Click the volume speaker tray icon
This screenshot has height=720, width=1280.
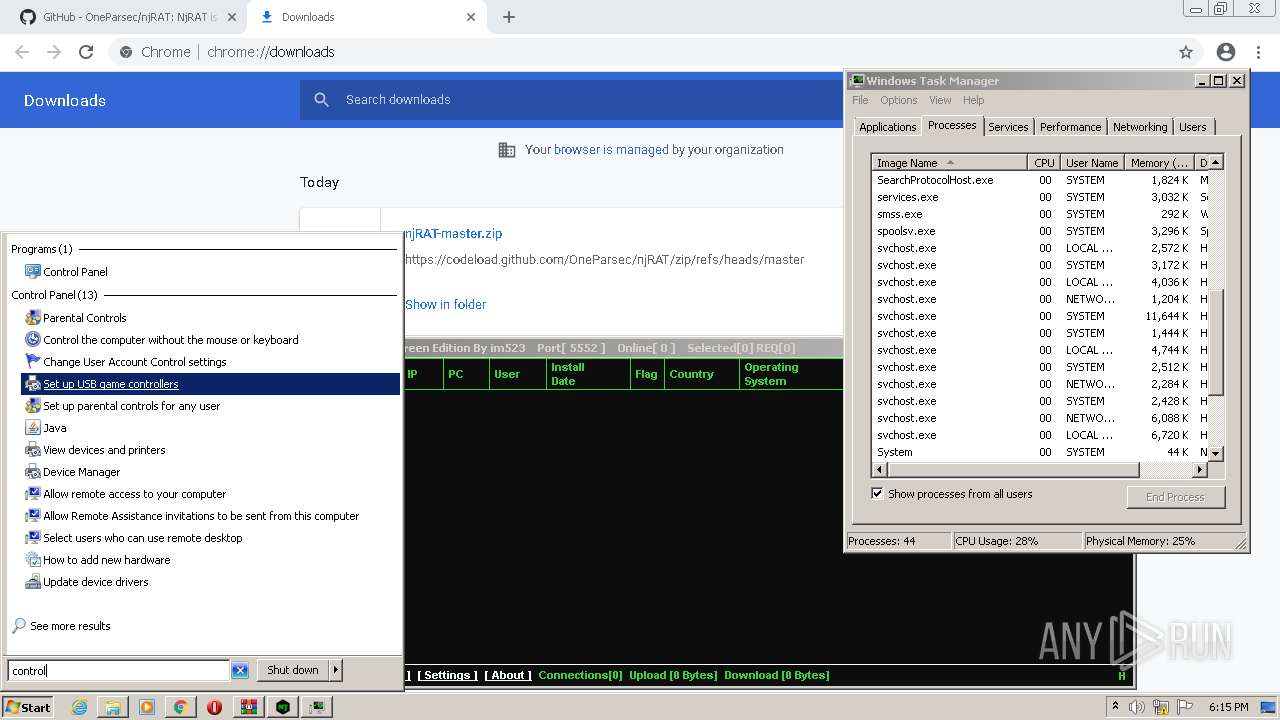[1137, 707]
